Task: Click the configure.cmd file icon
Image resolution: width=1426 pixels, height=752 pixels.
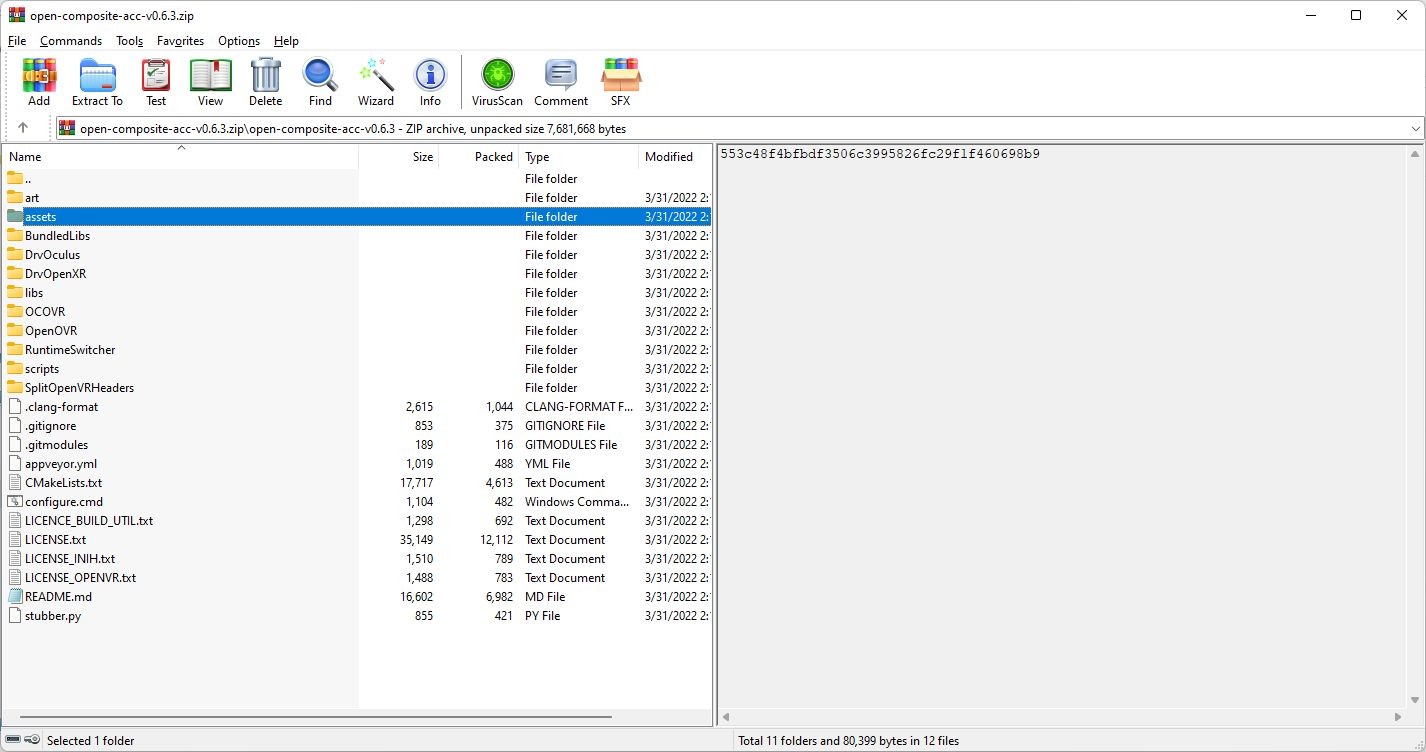Action: coord(15,502)
